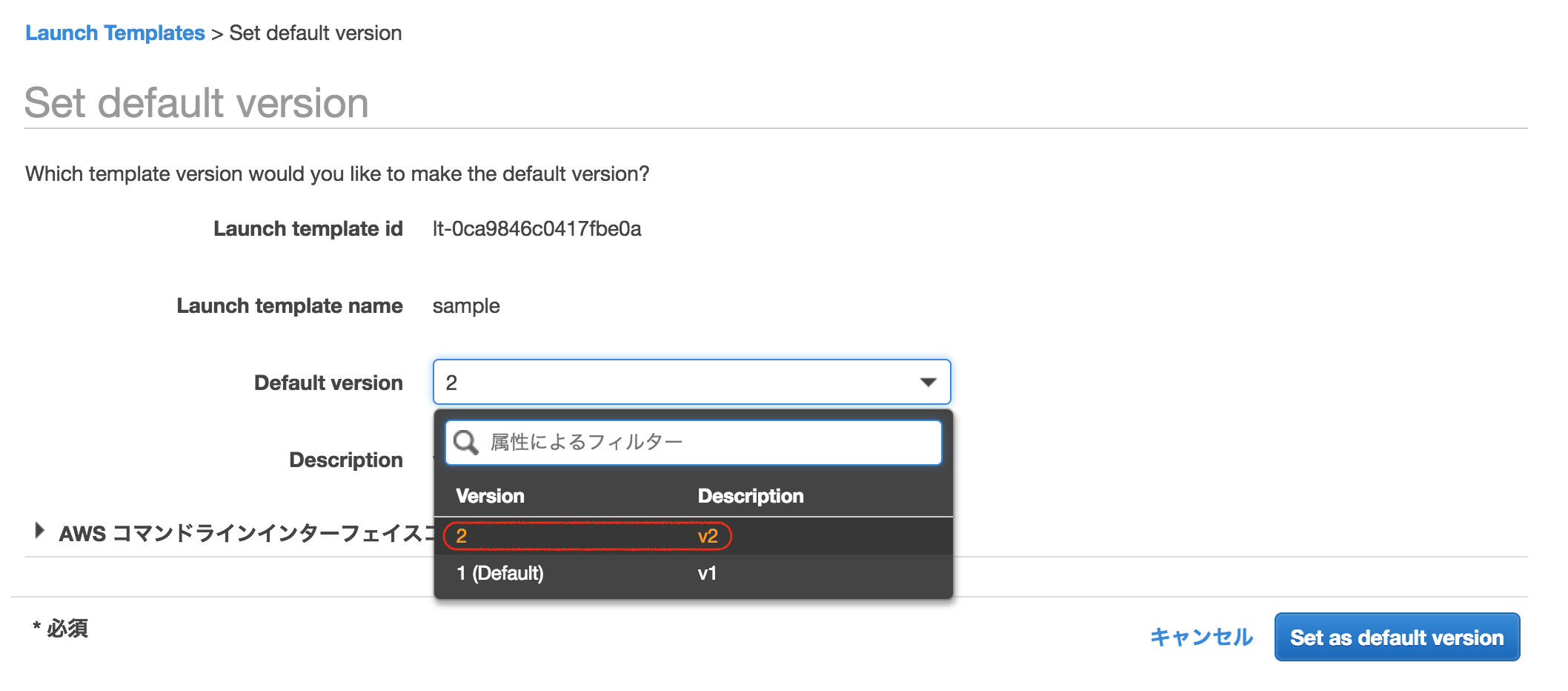Open the Default version combo box showing 2
This screenshot has height=691, width=1568.
coord(682,383)
